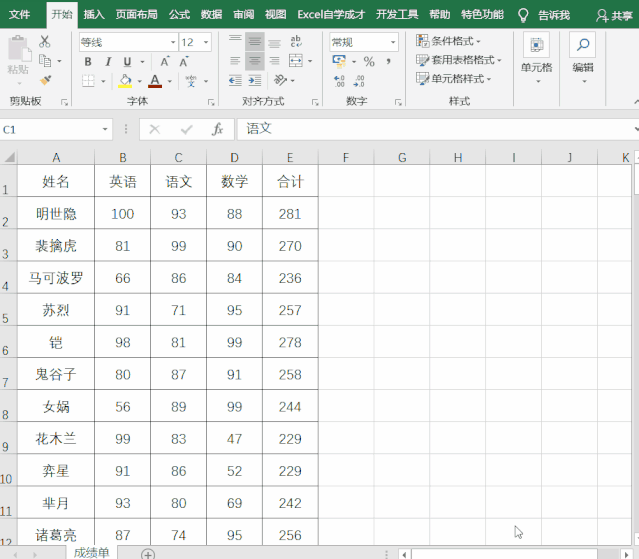
Task: Toggle bold formatting
Action: pos(88,62)
